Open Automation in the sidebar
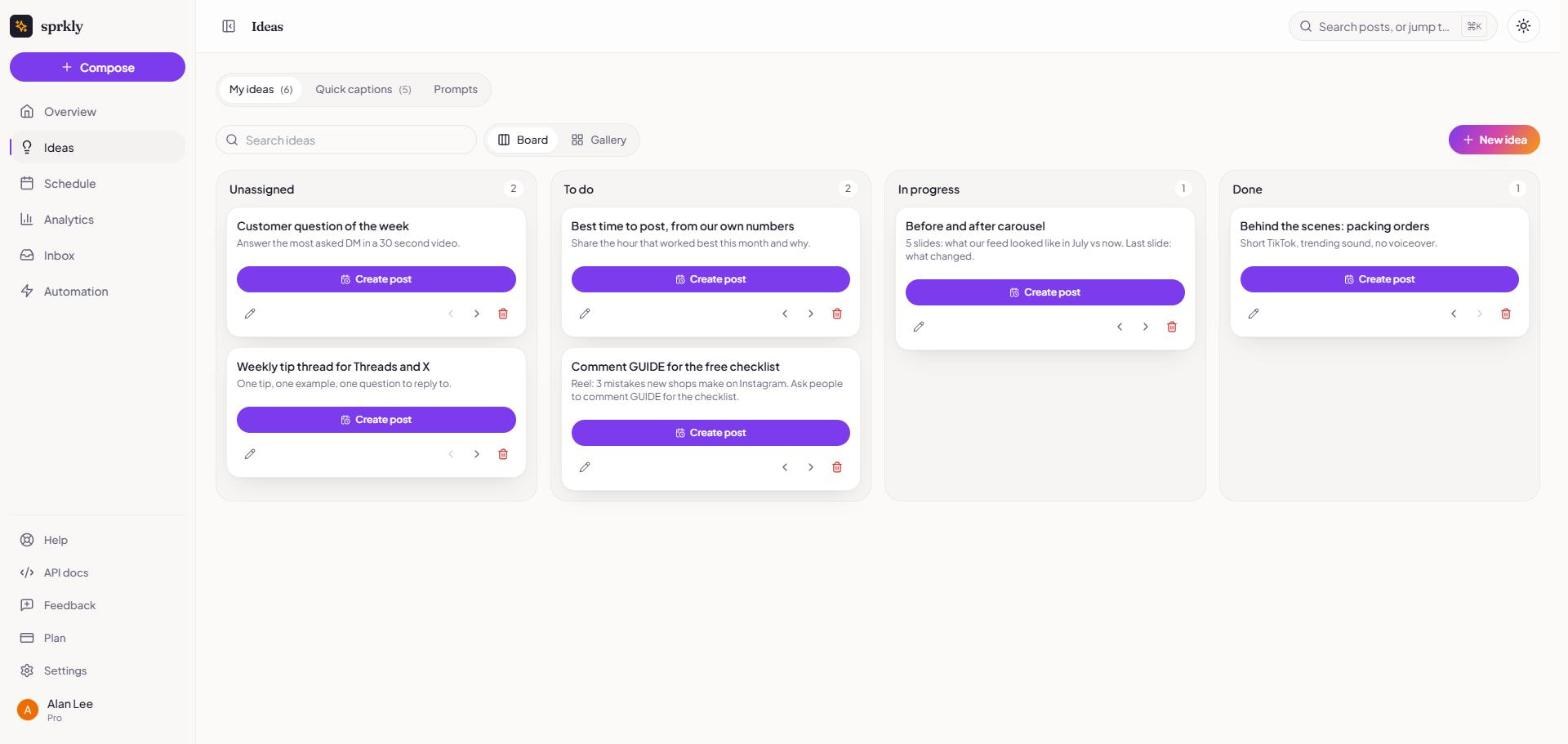Screen dimensions: 1568x744 point(98,292)
